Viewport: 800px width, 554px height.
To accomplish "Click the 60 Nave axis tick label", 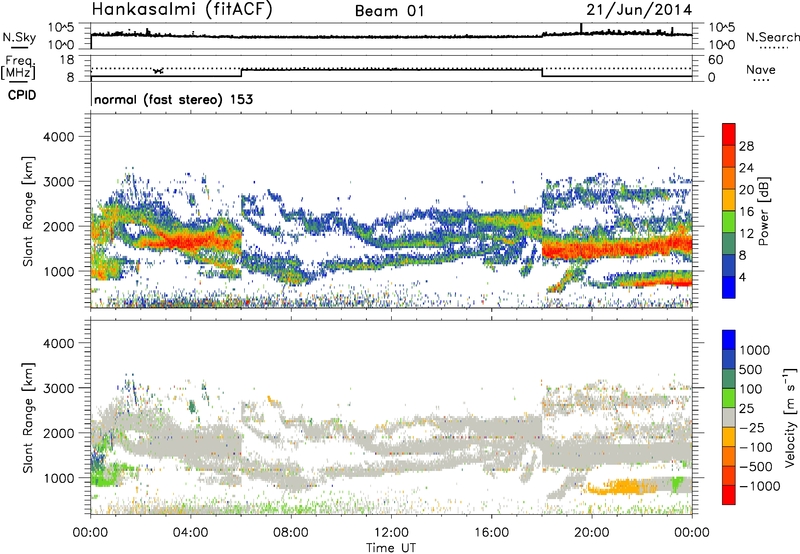I will click(715, 60).
